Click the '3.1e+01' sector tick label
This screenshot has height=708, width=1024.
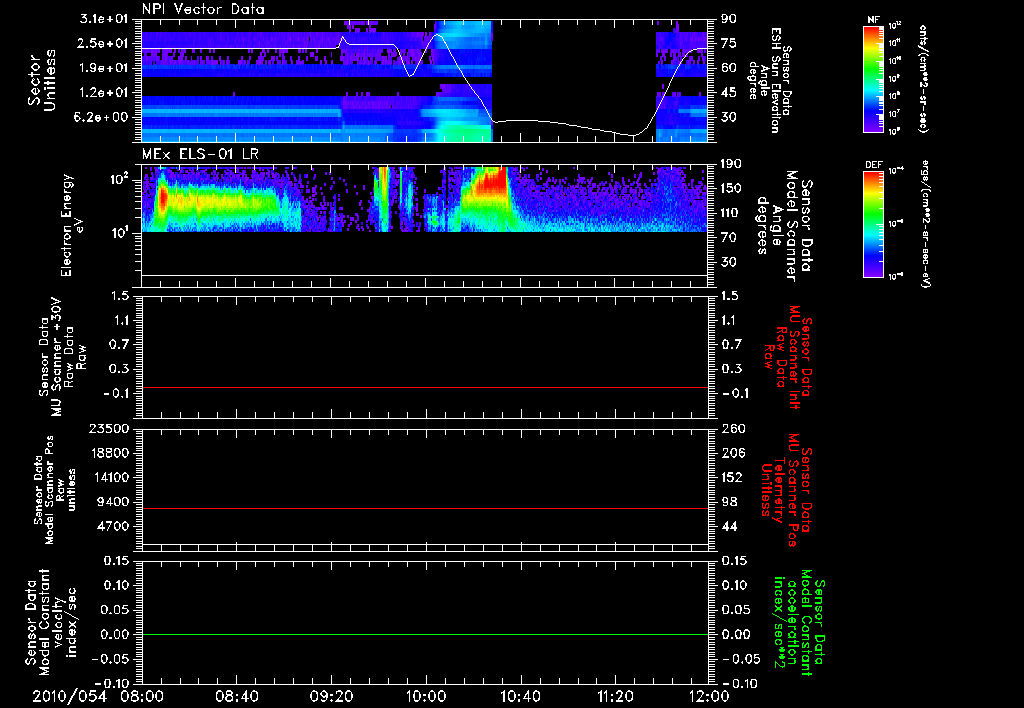(103, 19)
